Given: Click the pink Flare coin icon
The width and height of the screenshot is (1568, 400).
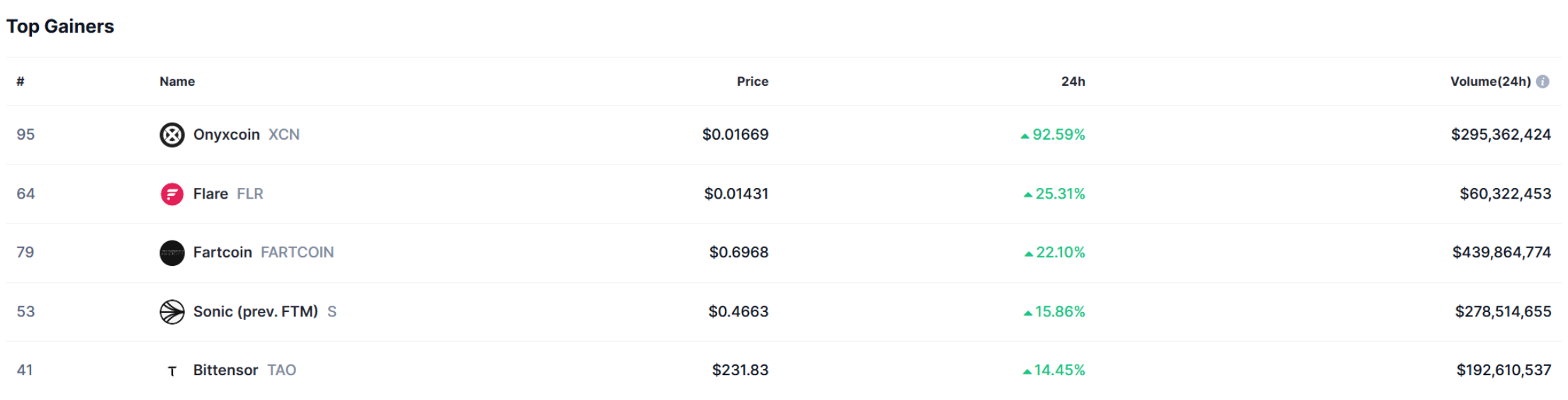Looking at the screenshot, I should point(171,194).
